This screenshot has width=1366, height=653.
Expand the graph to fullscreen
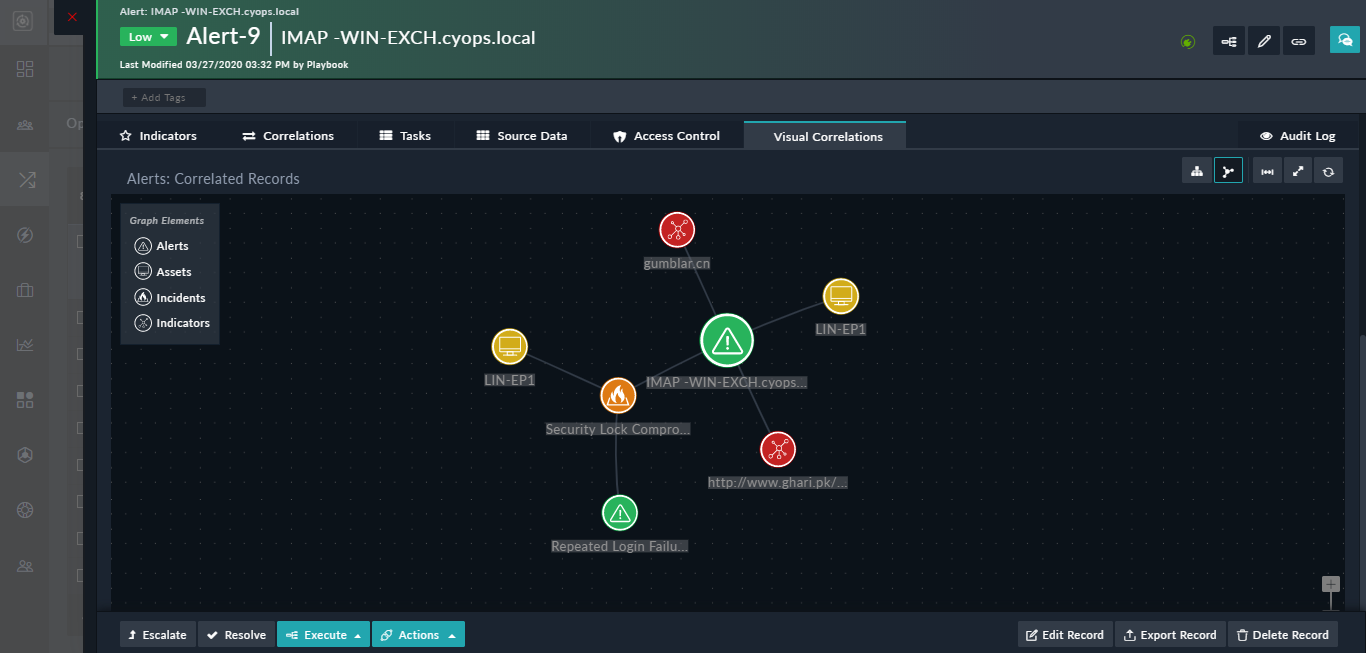[x=1297, y=170]
